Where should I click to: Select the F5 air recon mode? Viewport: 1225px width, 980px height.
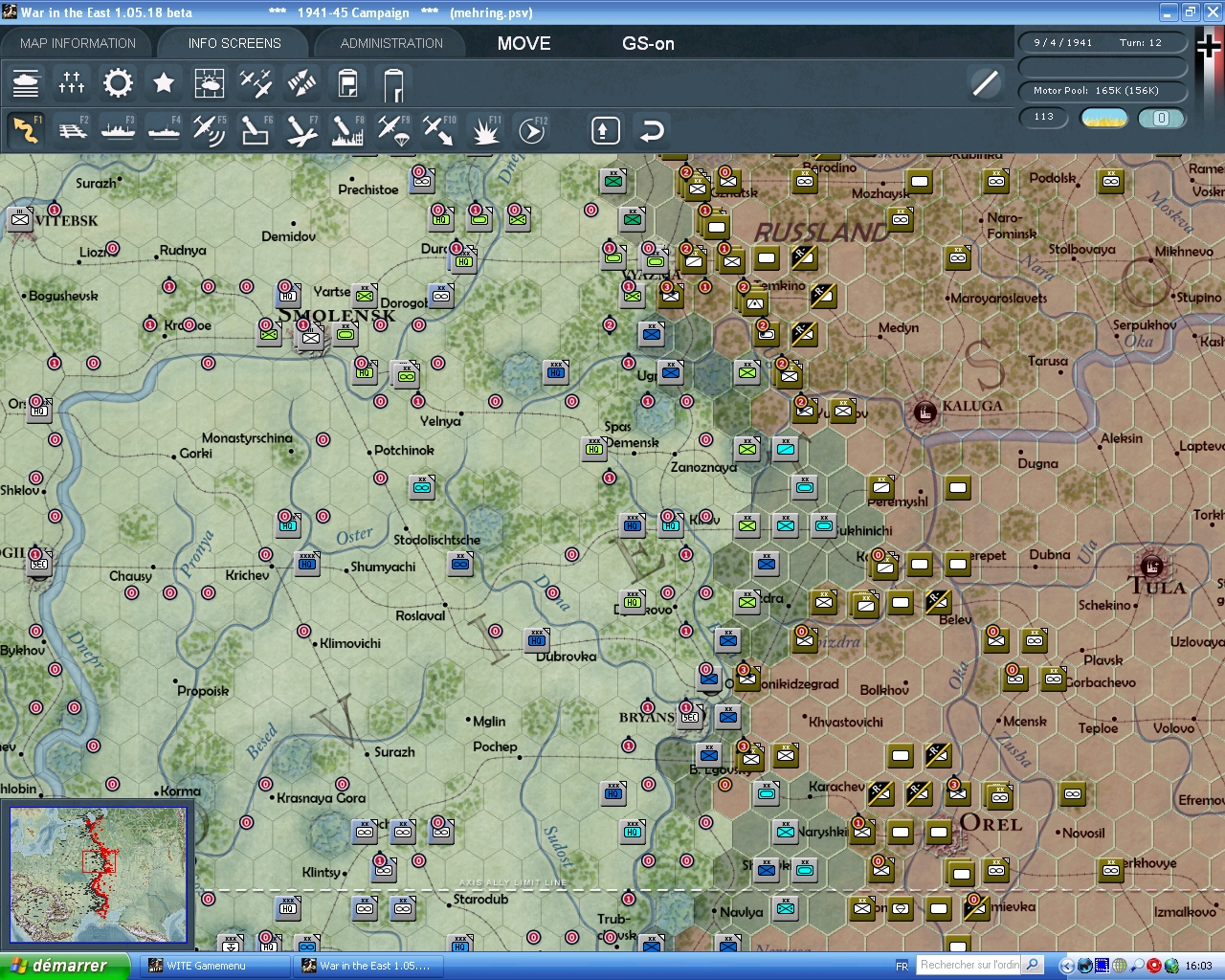click(210, 130)
